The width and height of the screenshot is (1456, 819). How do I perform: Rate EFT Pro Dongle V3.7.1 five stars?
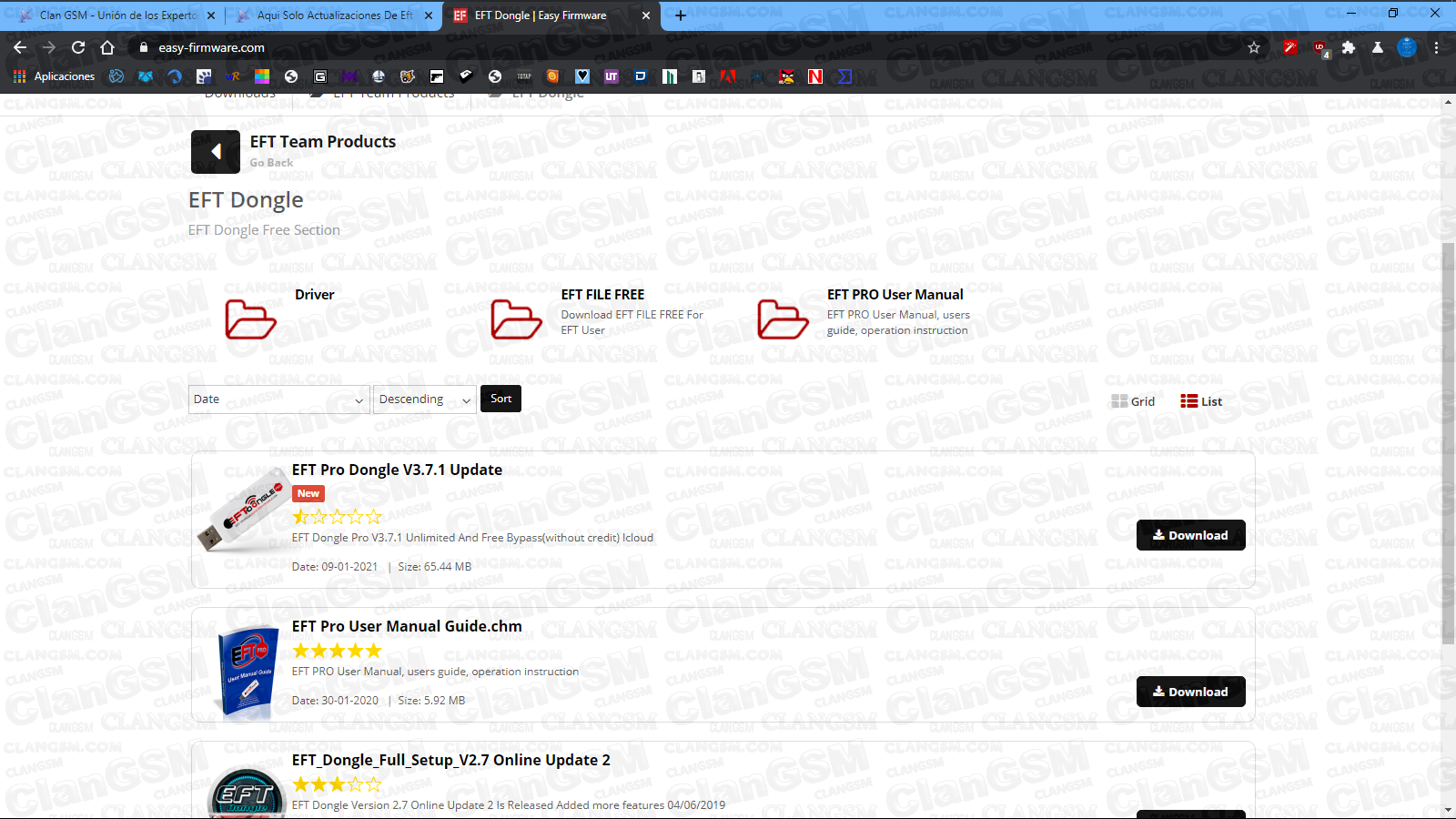tap(373, 517)
